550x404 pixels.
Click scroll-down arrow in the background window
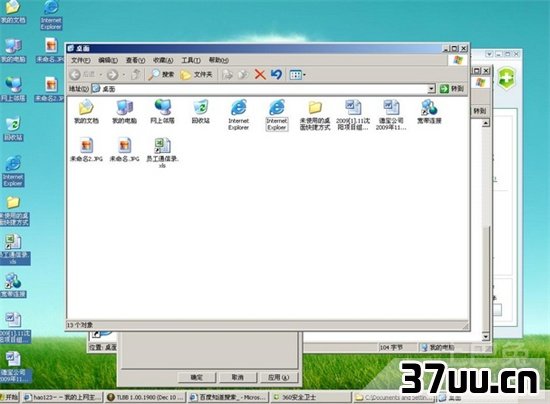pos(485,336)
